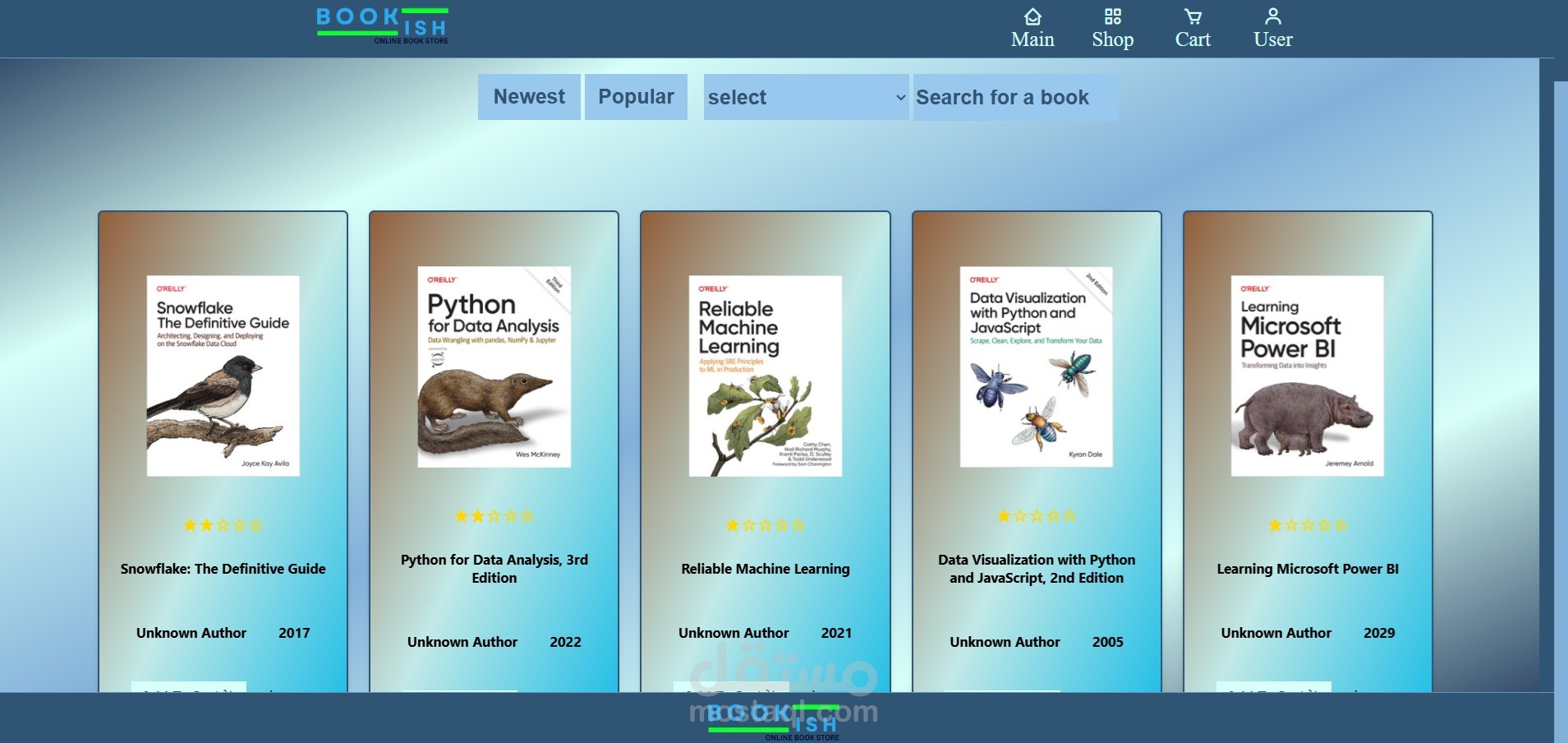Navigate to the Shop page link
This screenshot has height=743, width=1568.
click(1113, 39)
